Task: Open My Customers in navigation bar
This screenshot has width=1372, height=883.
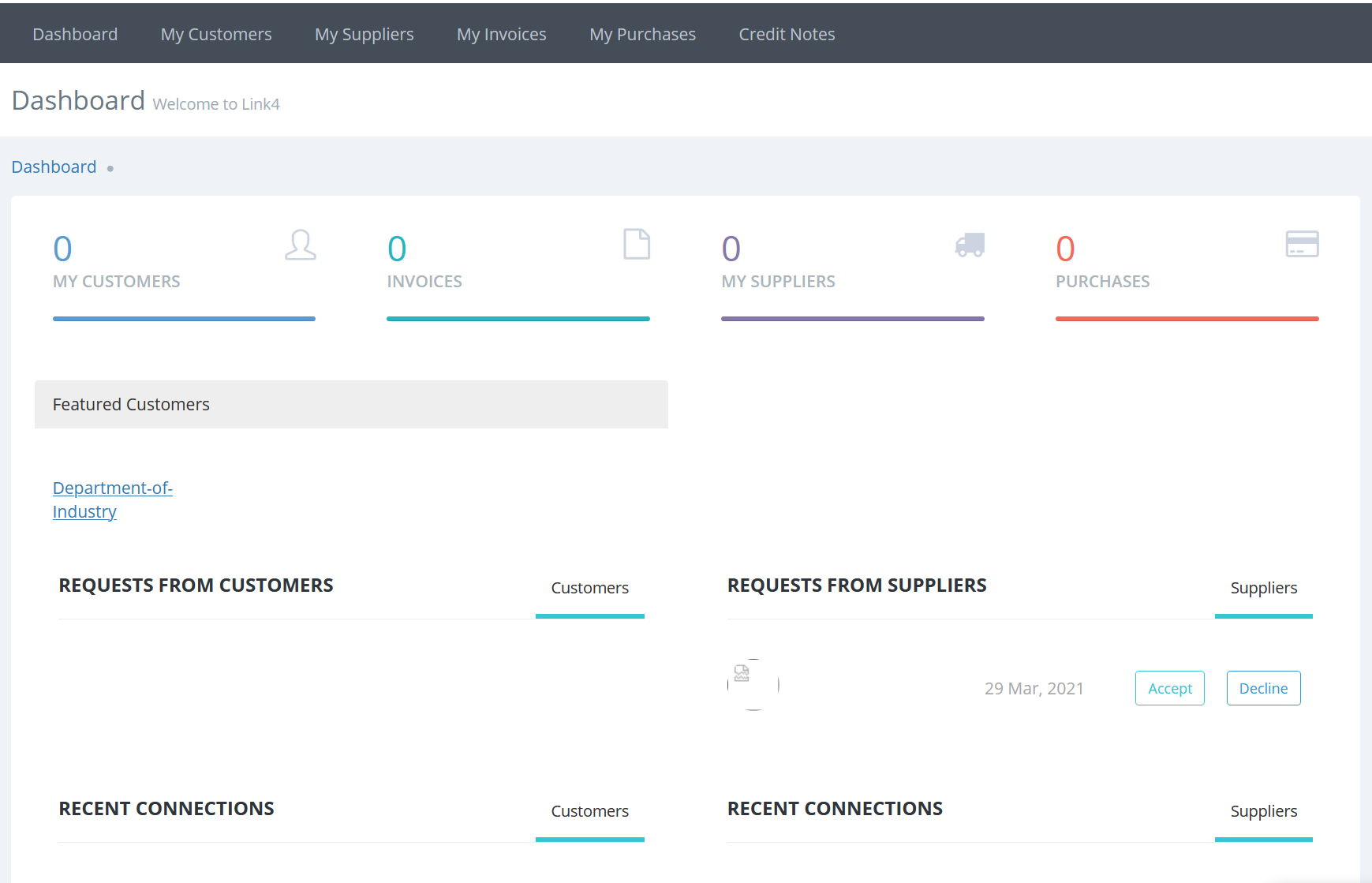Action: [x=216, y=34]
